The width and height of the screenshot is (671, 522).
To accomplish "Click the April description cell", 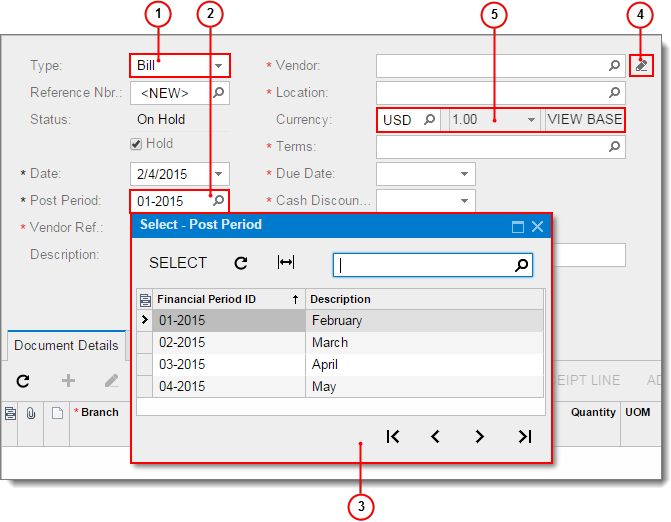I will pos(425,365).
